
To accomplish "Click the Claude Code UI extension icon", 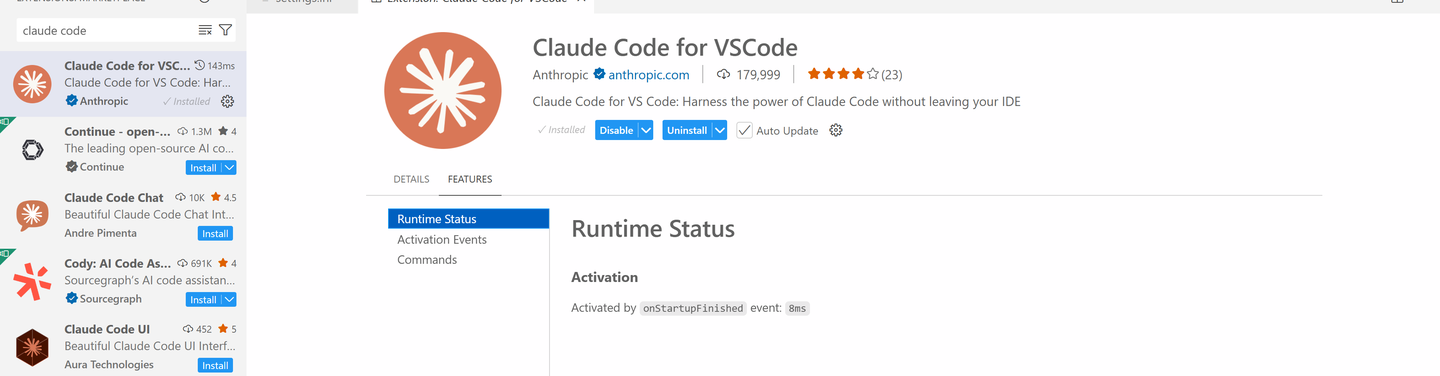I will coord(32,347).
